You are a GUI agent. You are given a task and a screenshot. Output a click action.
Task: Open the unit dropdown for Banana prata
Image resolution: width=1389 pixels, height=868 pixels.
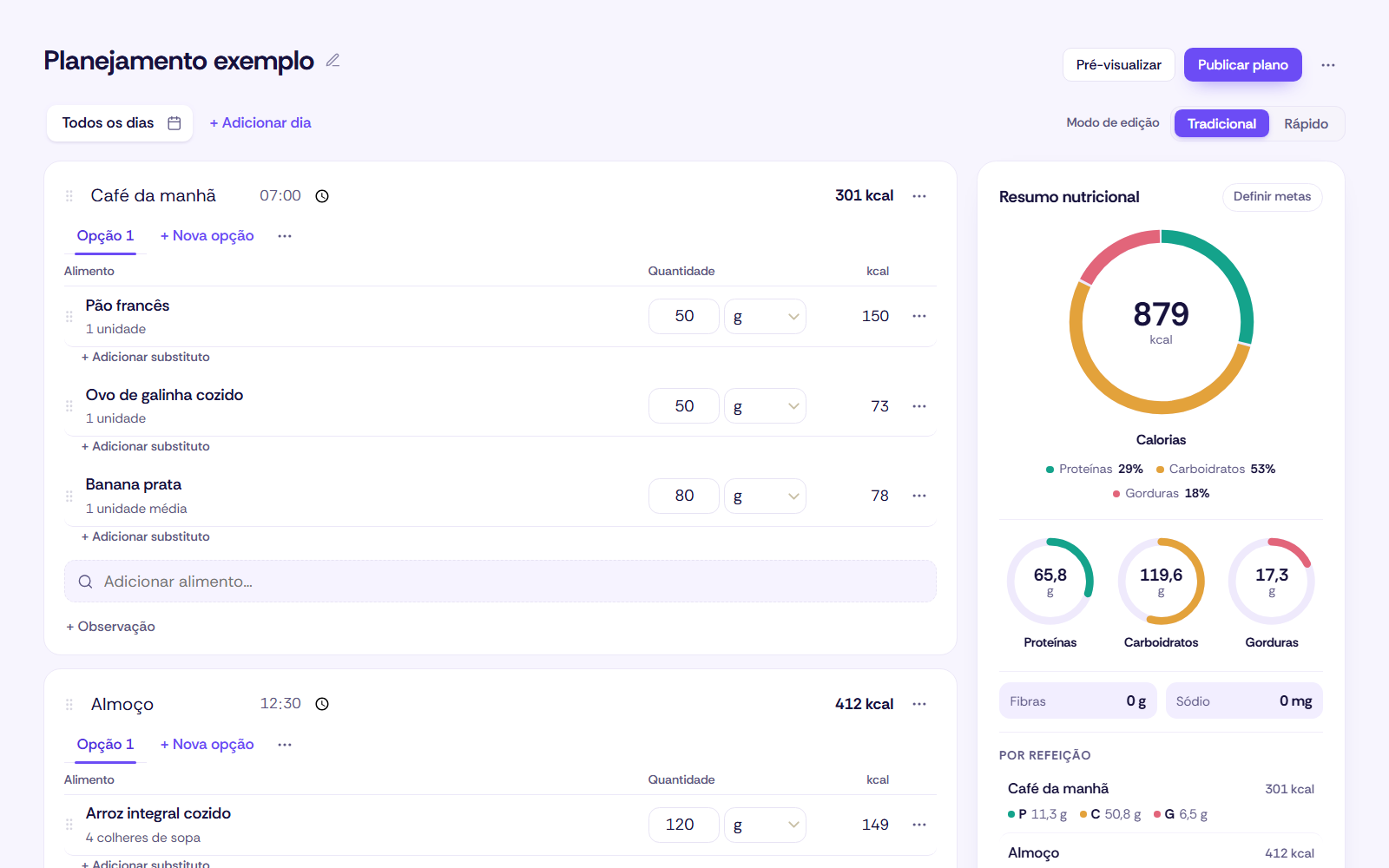click(765, 496)
